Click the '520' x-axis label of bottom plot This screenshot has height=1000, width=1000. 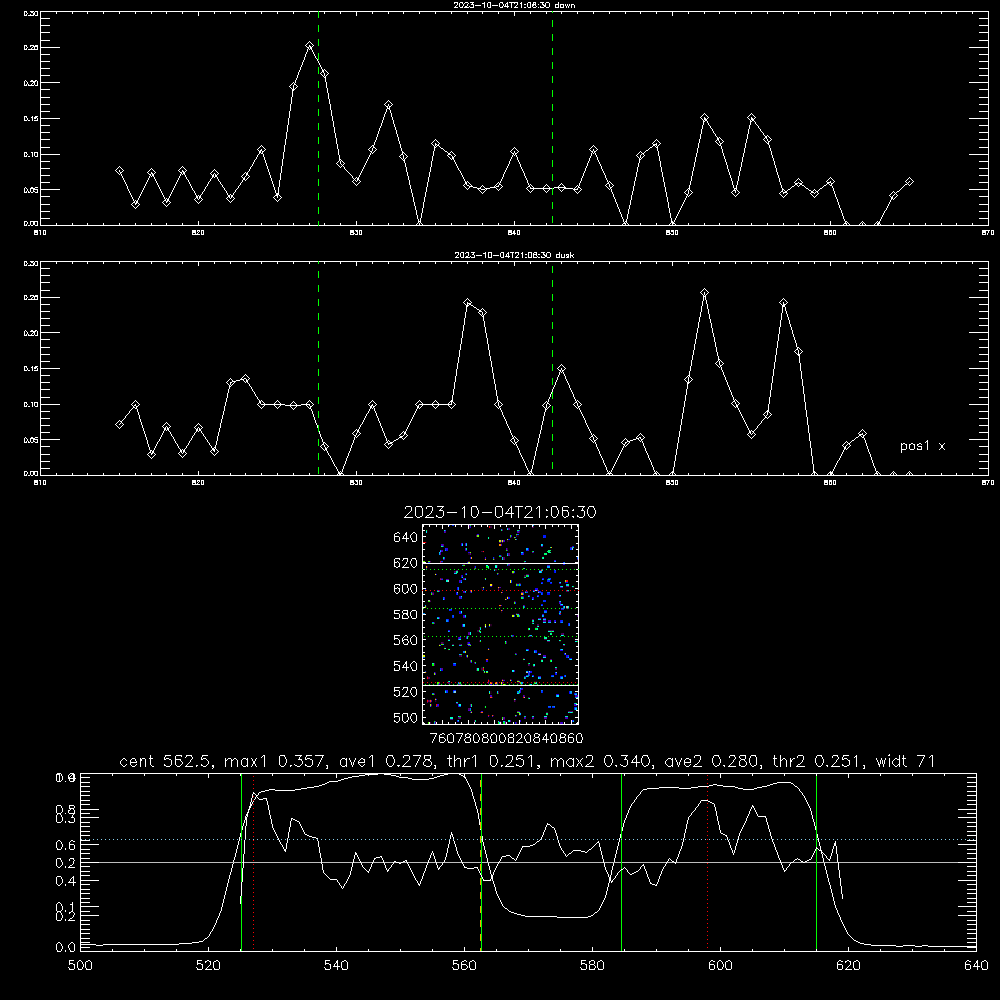pyautogui.click(x=208, y=966)
